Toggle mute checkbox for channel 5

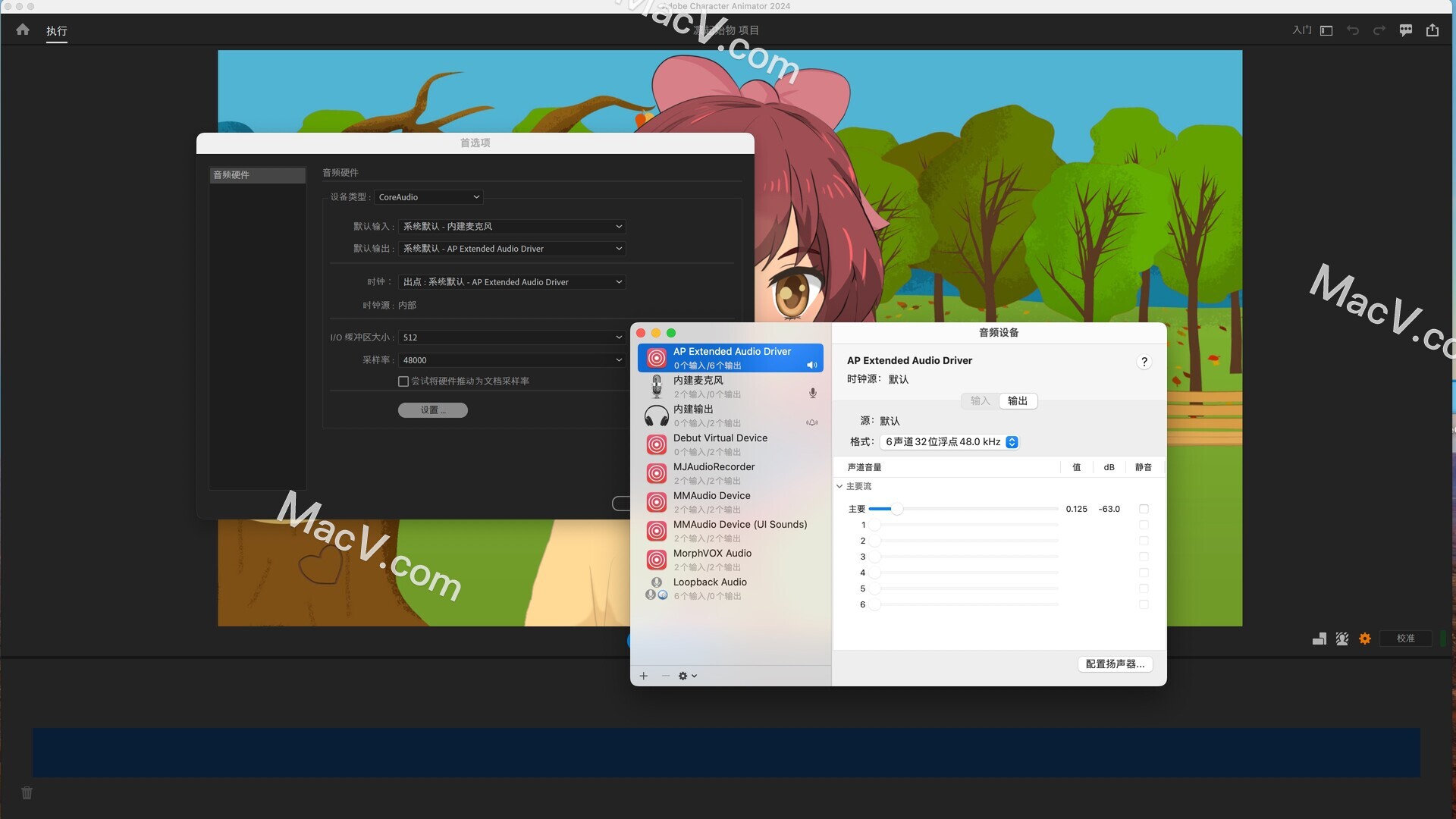click(1144, 588)
